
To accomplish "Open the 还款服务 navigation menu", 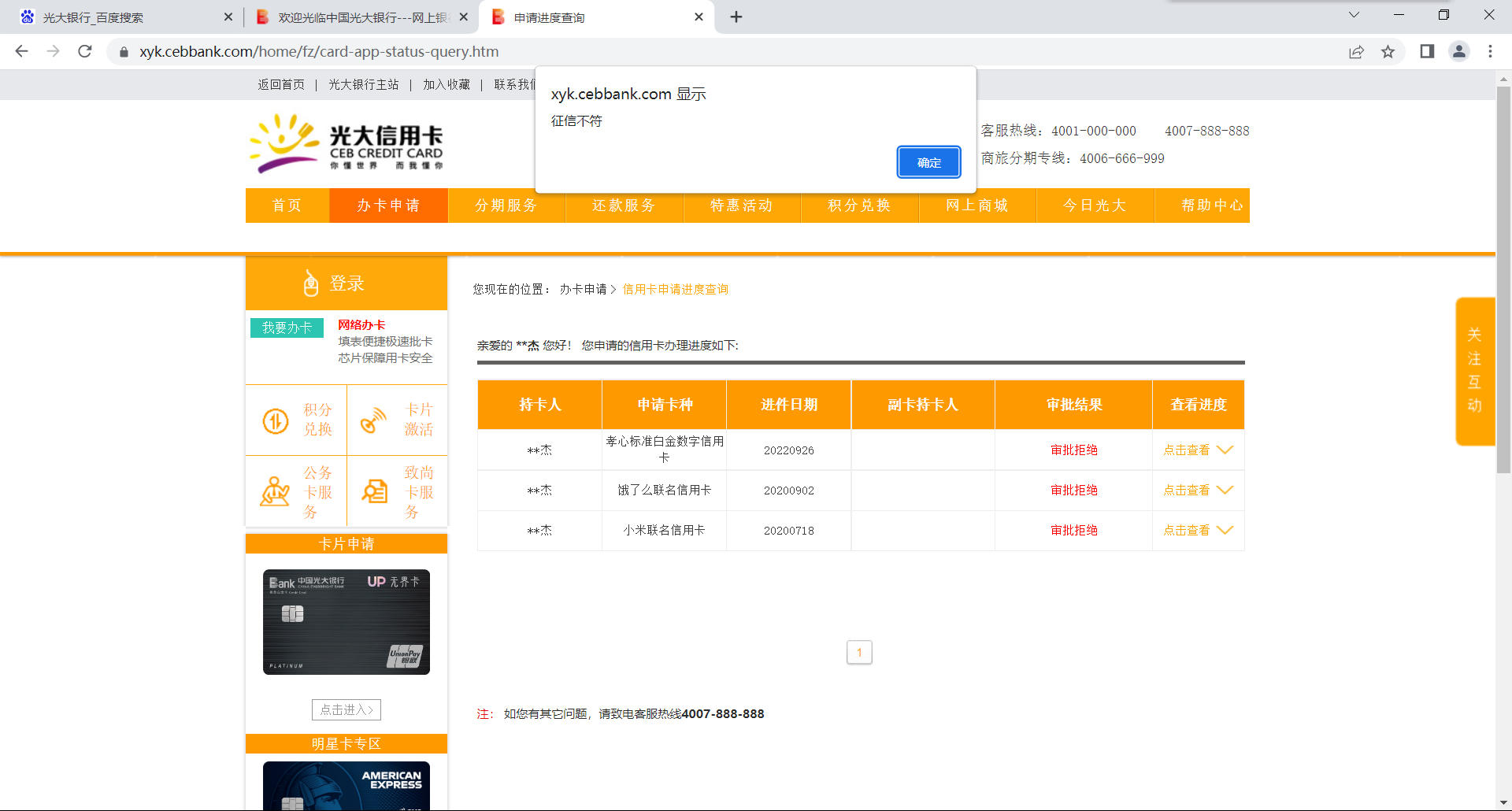I will tap(624, 206).
